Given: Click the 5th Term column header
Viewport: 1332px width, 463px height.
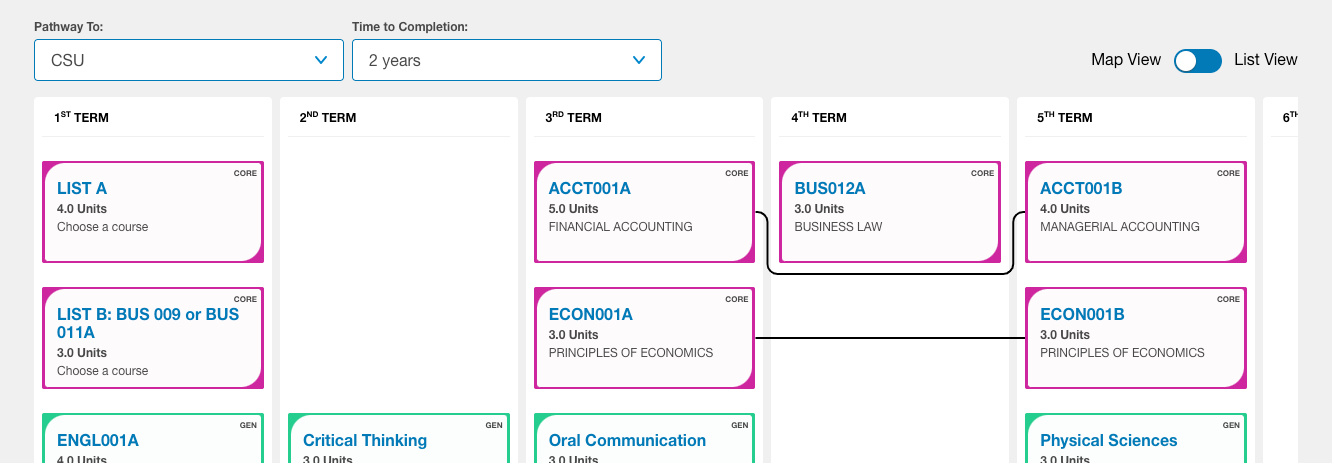Looking at the screenshot, I should (x=1065, y=118).
